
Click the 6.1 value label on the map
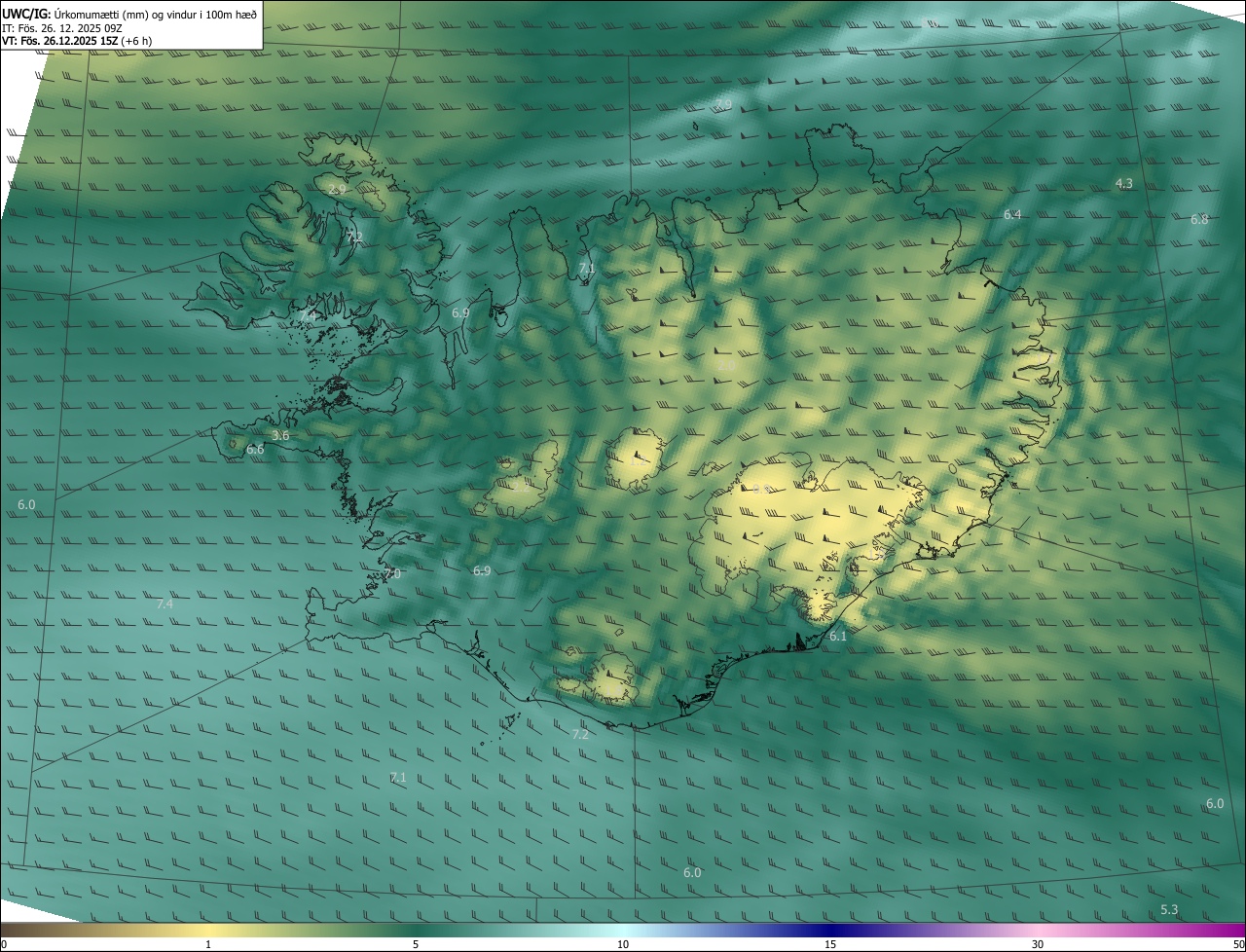[x=837, y=636]
